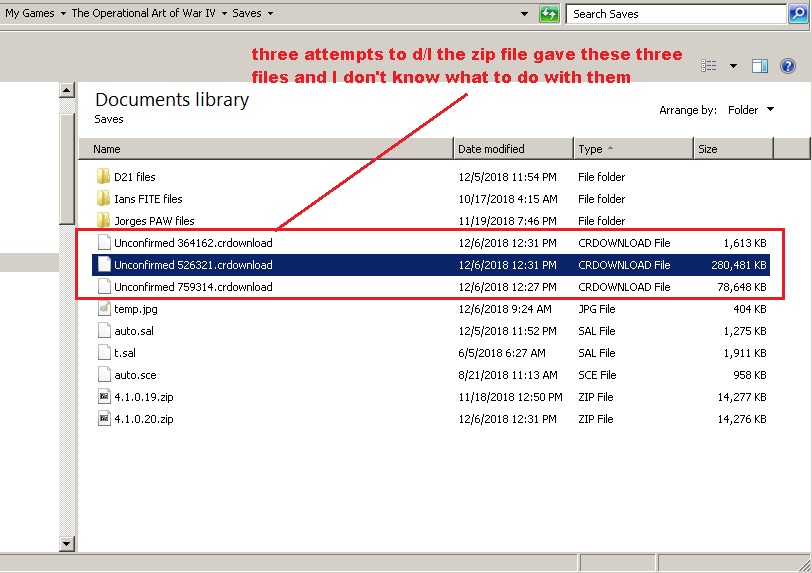The width and height of the screenshot is (812, 573).
Task: Click the search magnifier icon
Action: [x=798, y=14]
